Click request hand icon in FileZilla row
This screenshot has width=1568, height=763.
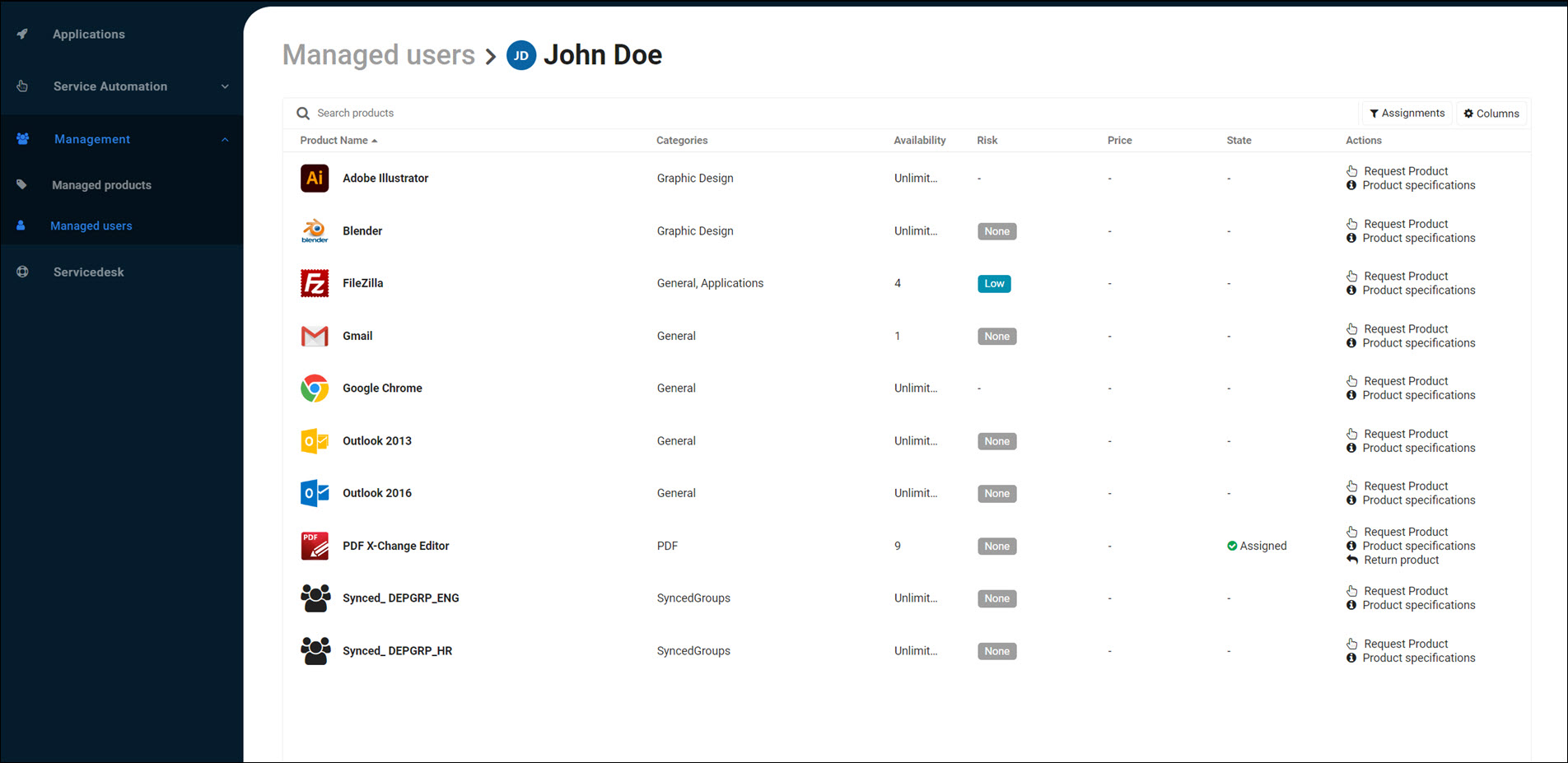[x=1352, y=276]
